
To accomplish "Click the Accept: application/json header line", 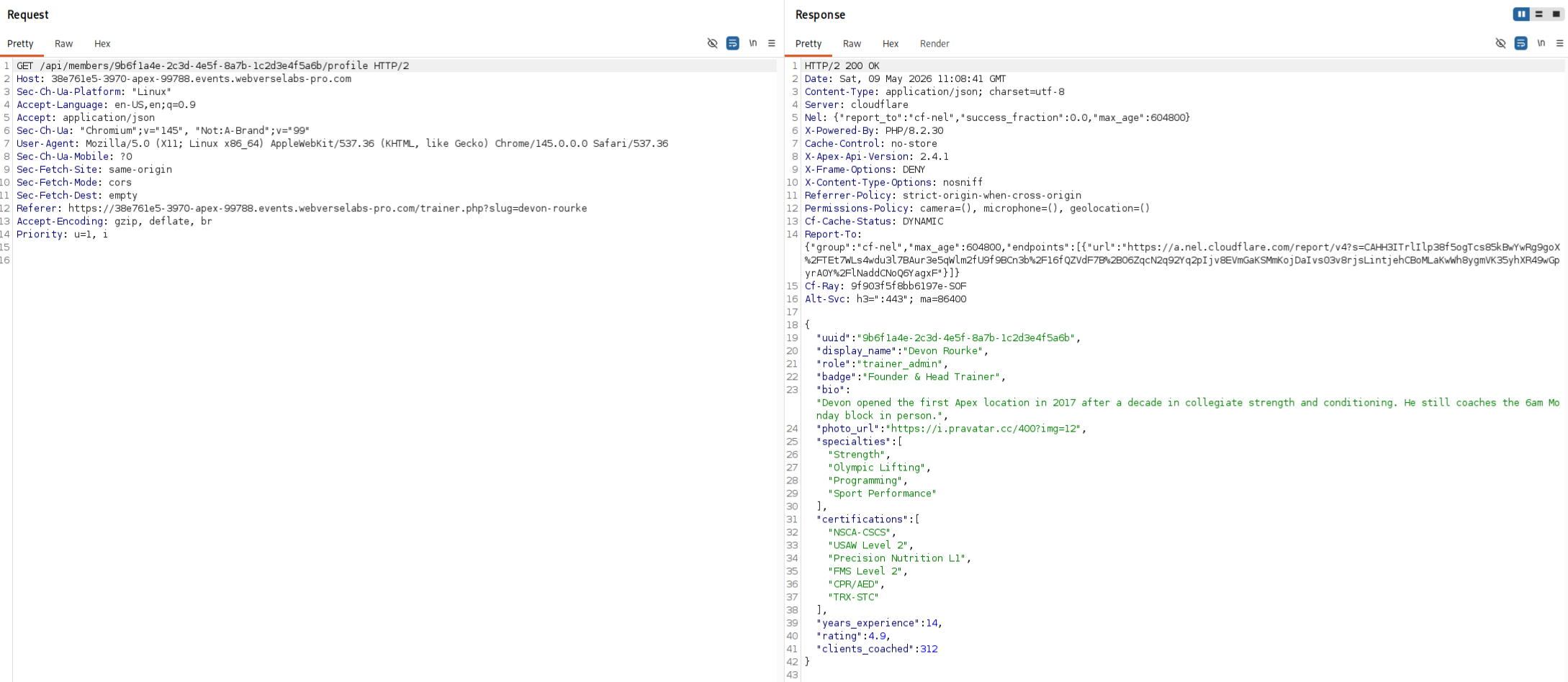I will (x=86, y=117).
